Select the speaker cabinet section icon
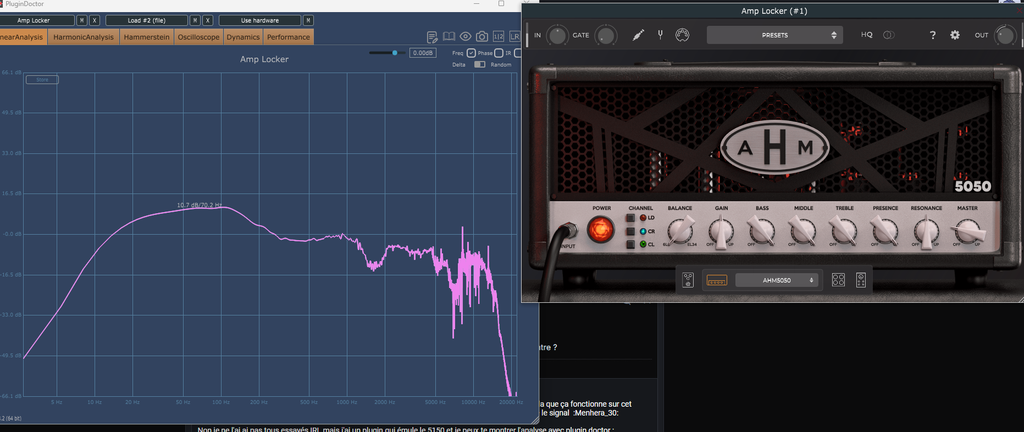1024x432 pixels. 839,281
